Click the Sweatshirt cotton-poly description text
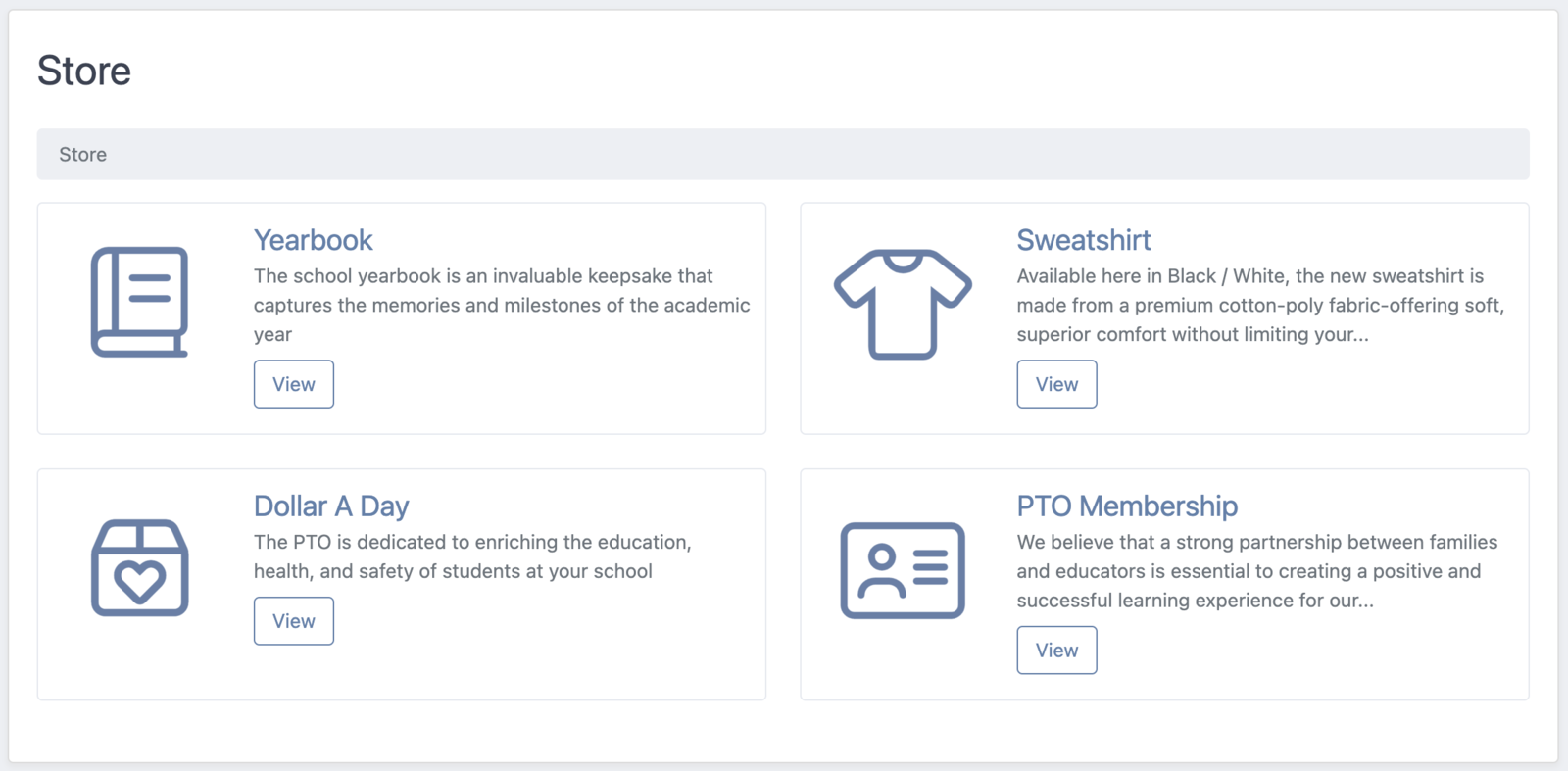1568x771 pixels. pos(1260,306)
